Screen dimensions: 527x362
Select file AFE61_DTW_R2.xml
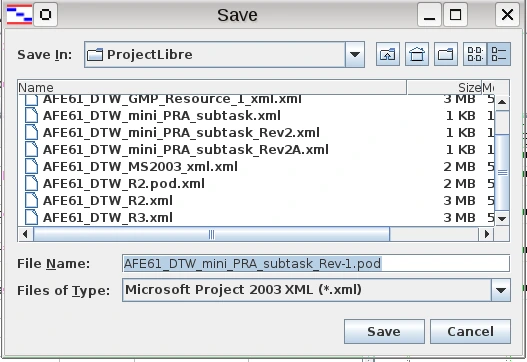pos(108,201)
